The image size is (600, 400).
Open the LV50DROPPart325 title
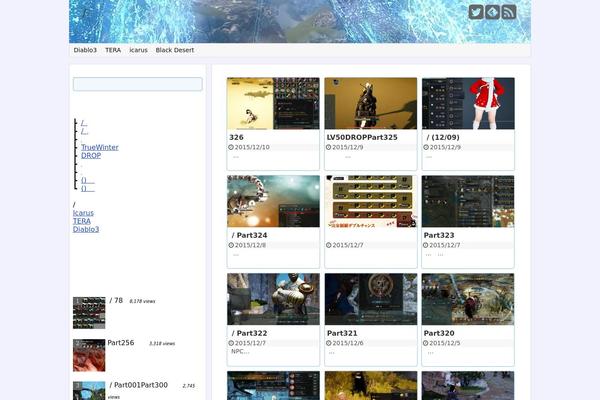click(362, 137)
